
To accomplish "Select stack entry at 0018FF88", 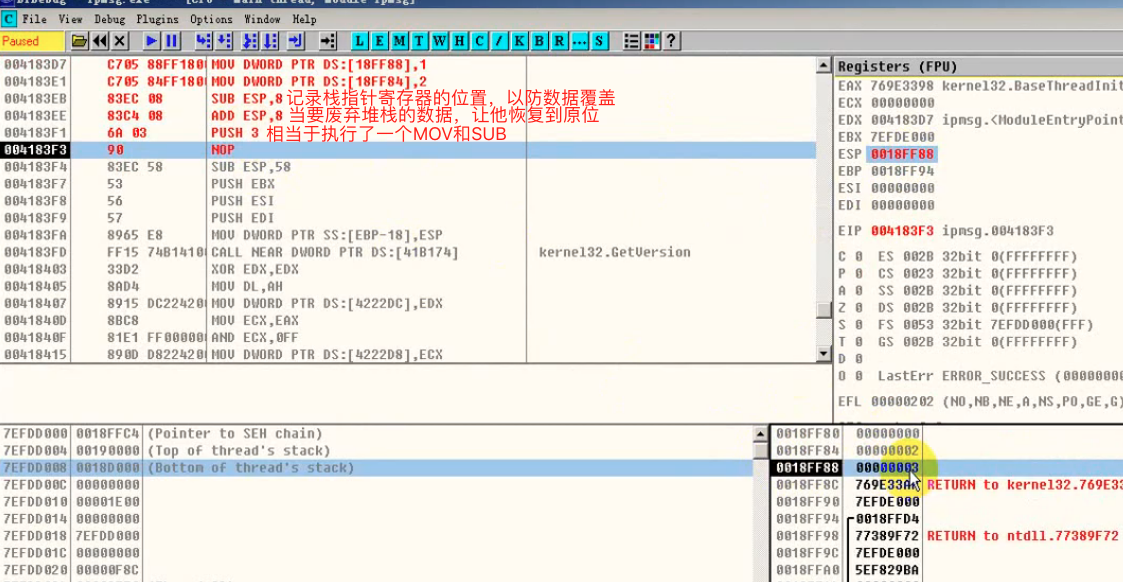I will [x=947, y=467].
